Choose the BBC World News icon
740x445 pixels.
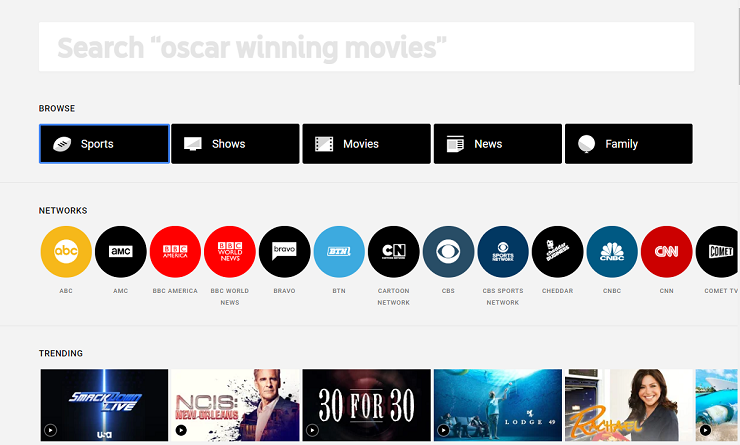click(230, 252)
